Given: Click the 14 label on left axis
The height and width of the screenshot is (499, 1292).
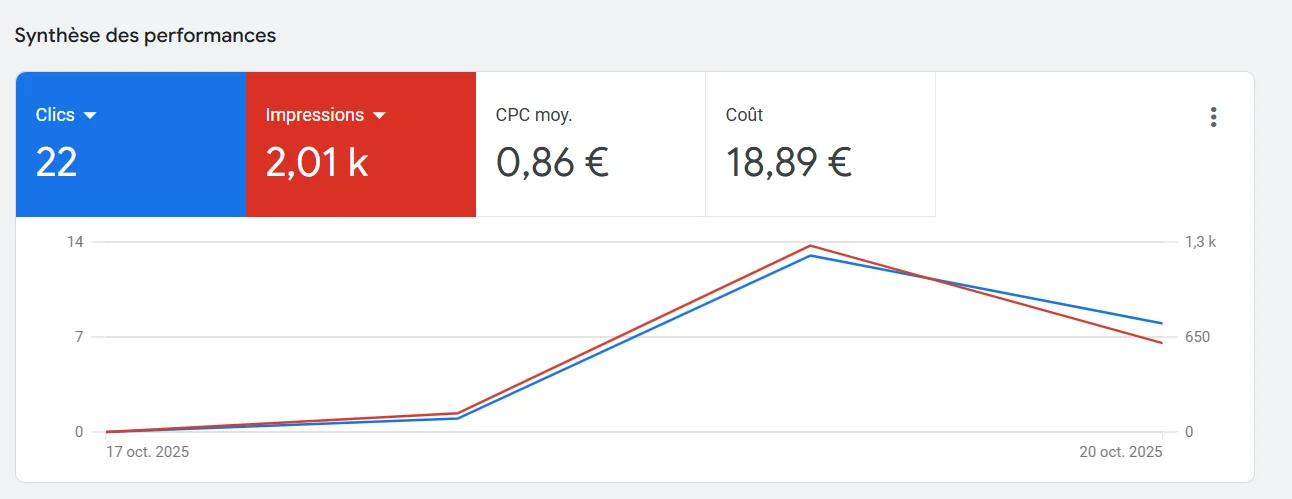Looking at the screenshot, I should [75, 242].
